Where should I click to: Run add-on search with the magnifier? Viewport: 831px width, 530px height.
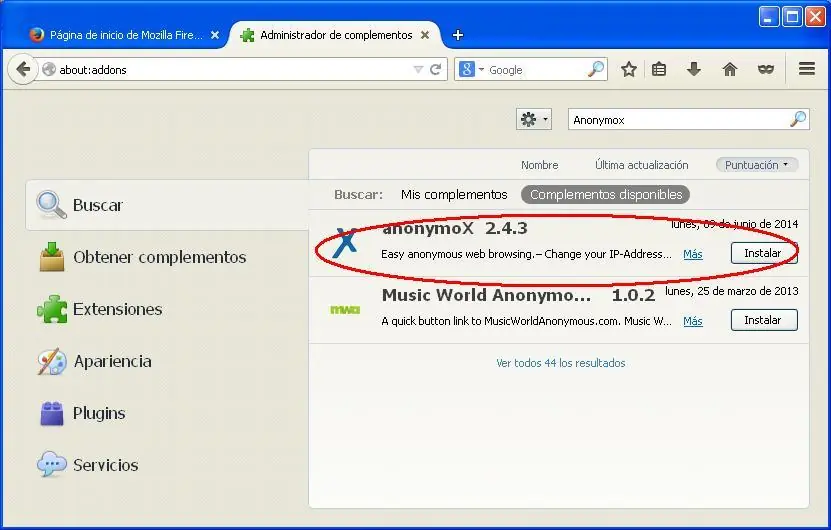pyautogui.click(x=798, y=119)
